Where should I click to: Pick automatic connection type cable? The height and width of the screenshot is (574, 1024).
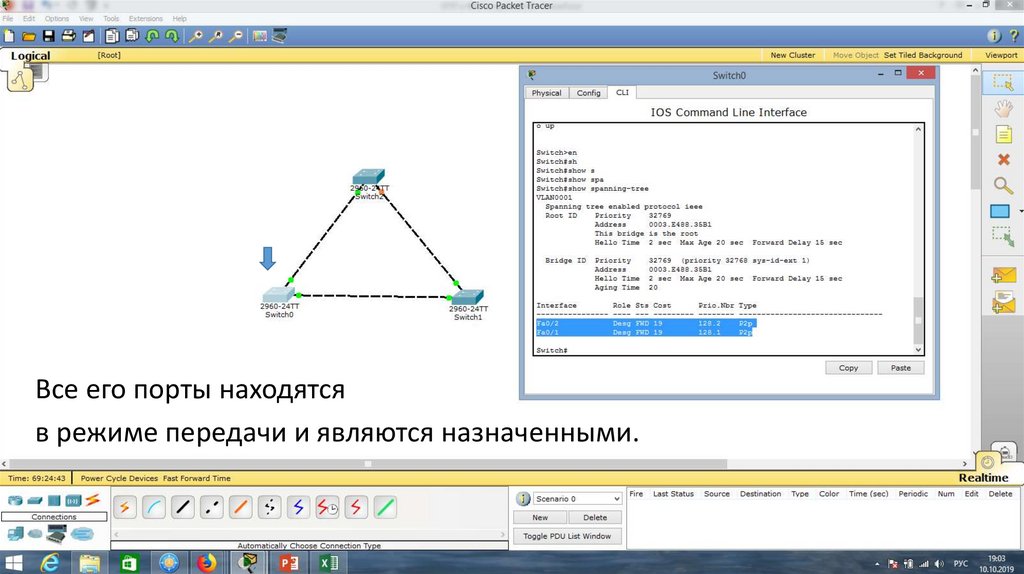pyautogui.click(x=125, y=507)
